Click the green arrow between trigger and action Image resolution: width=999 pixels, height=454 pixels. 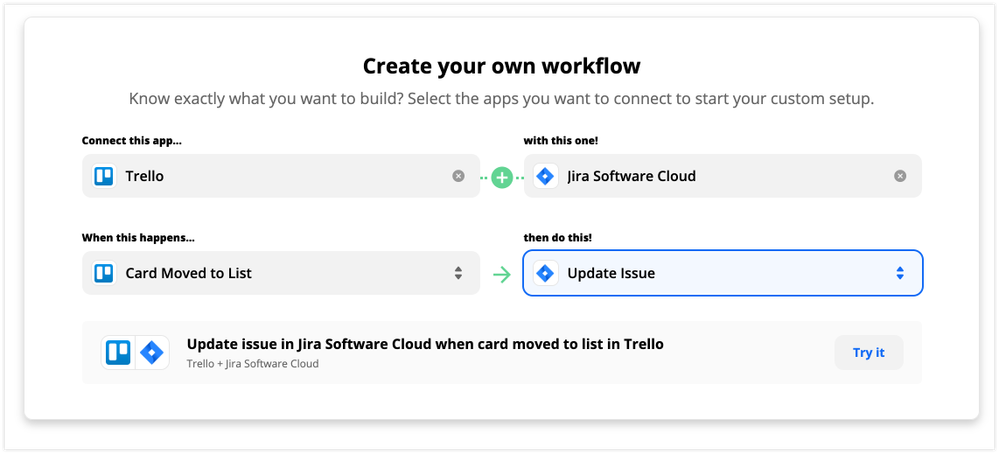point(502,274)
